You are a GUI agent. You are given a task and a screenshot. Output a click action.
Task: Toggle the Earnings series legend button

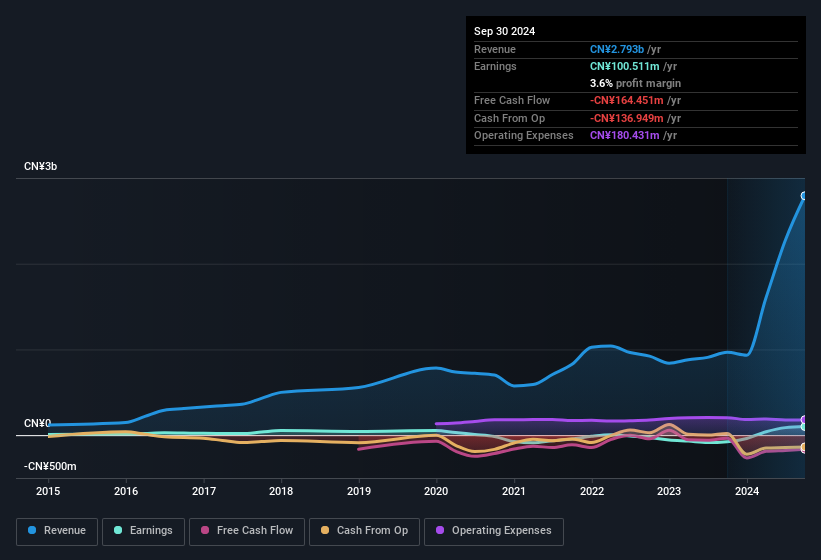(143, 531)
